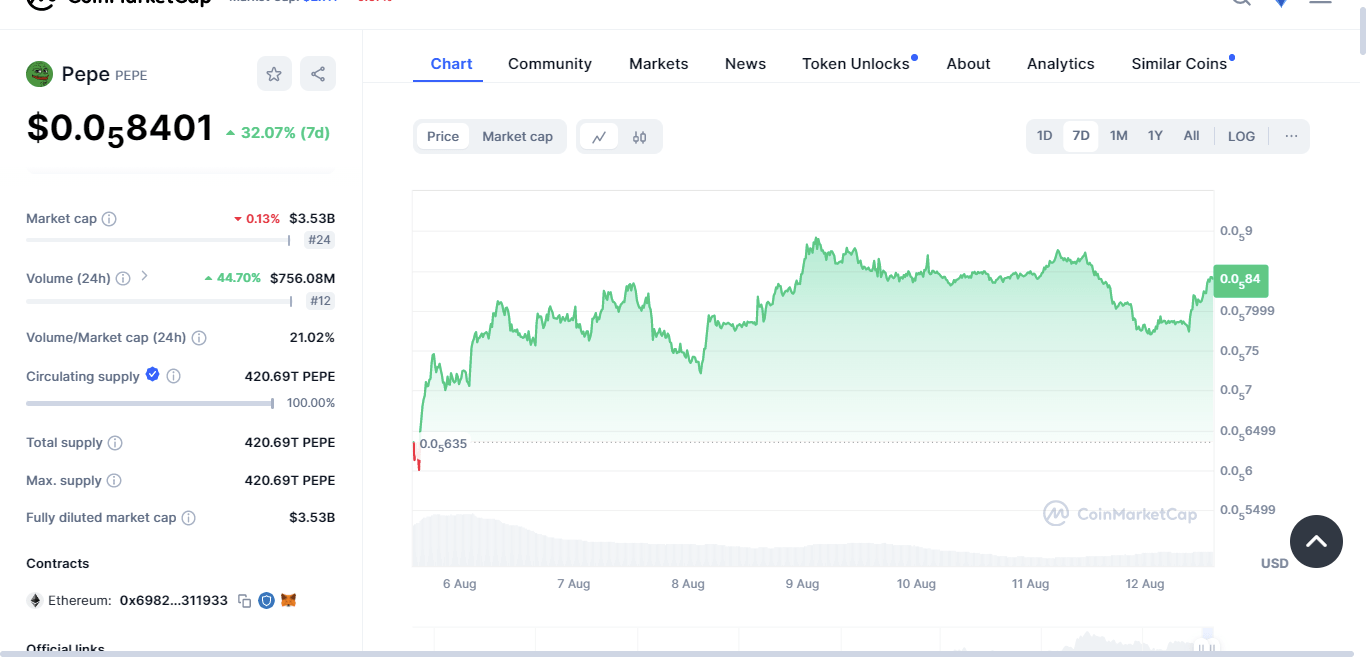
Task: Open Volume (24h) info icon
Action: click(x=123, y=279)
